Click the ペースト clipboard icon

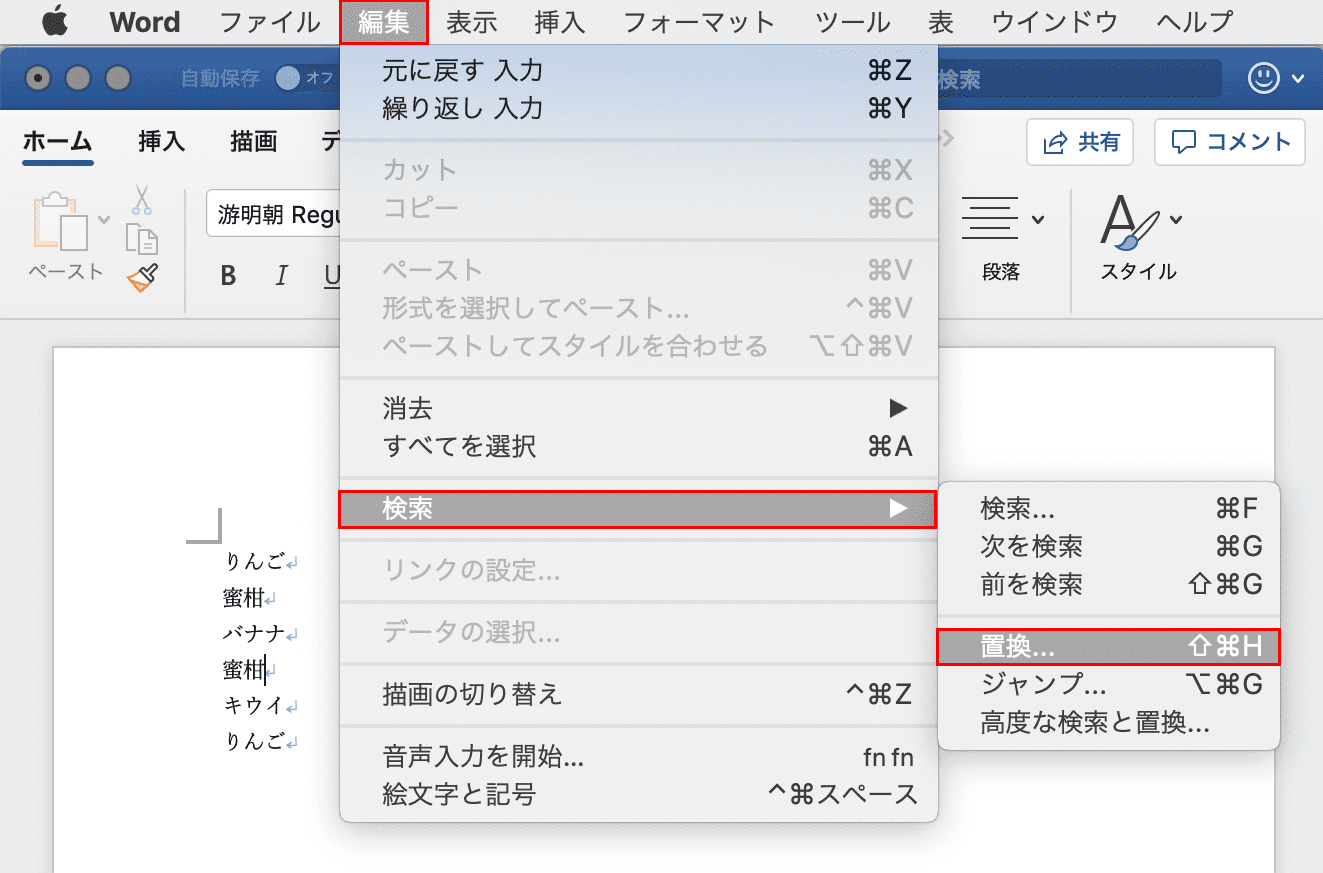(x=63, y=222)
